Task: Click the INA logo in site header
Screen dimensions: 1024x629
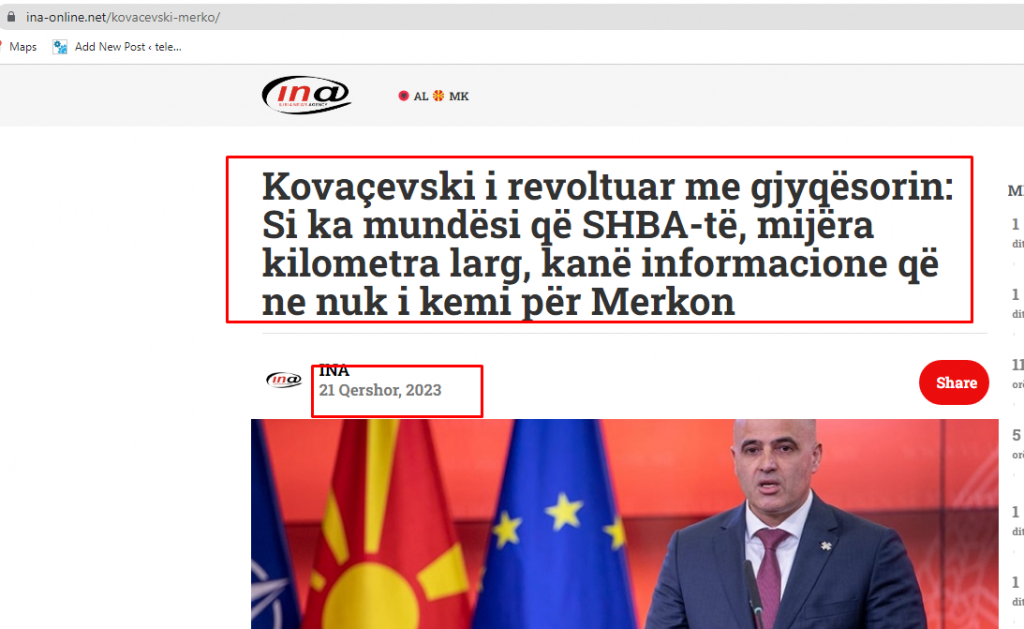Action: pyautogui.click(x=306, y=95)
